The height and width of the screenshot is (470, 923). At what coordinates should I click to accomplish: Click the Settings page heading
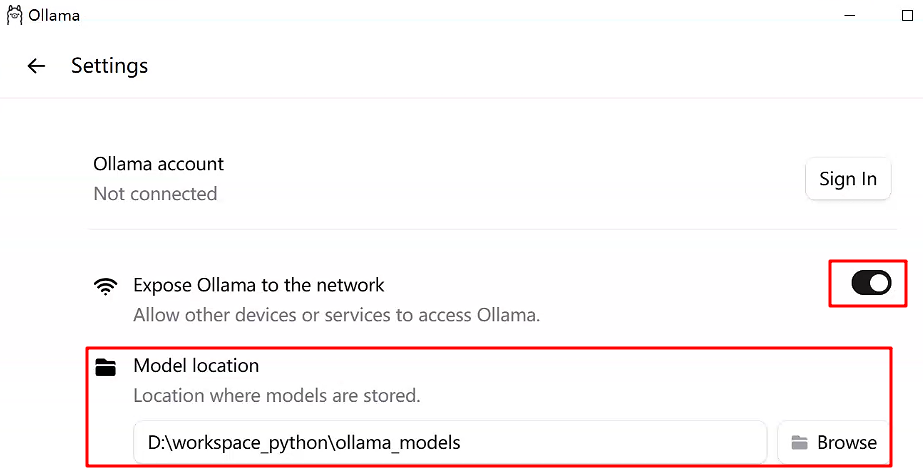point(109,66)
